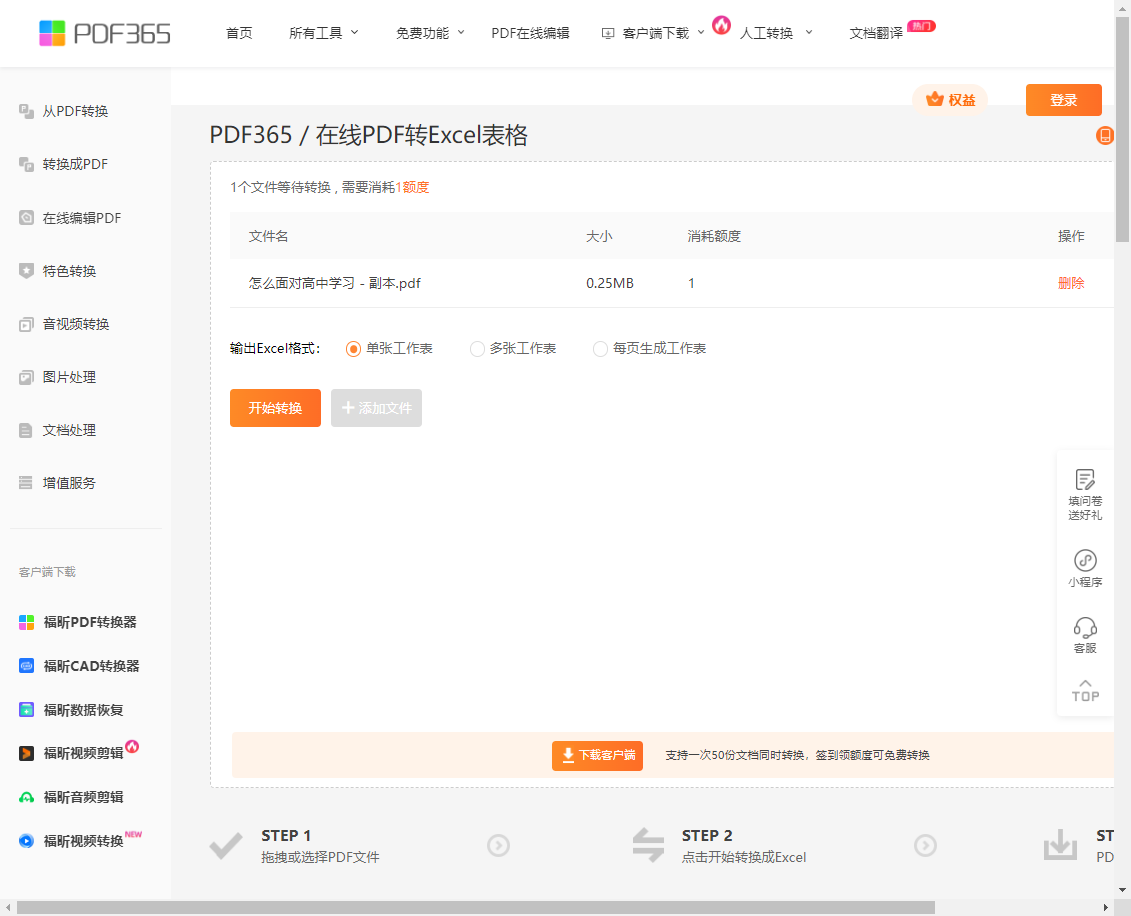The width and height of the screenshot is (1131, 916).
Task: Click the 权益 crown button
Action: coord(951,100)
